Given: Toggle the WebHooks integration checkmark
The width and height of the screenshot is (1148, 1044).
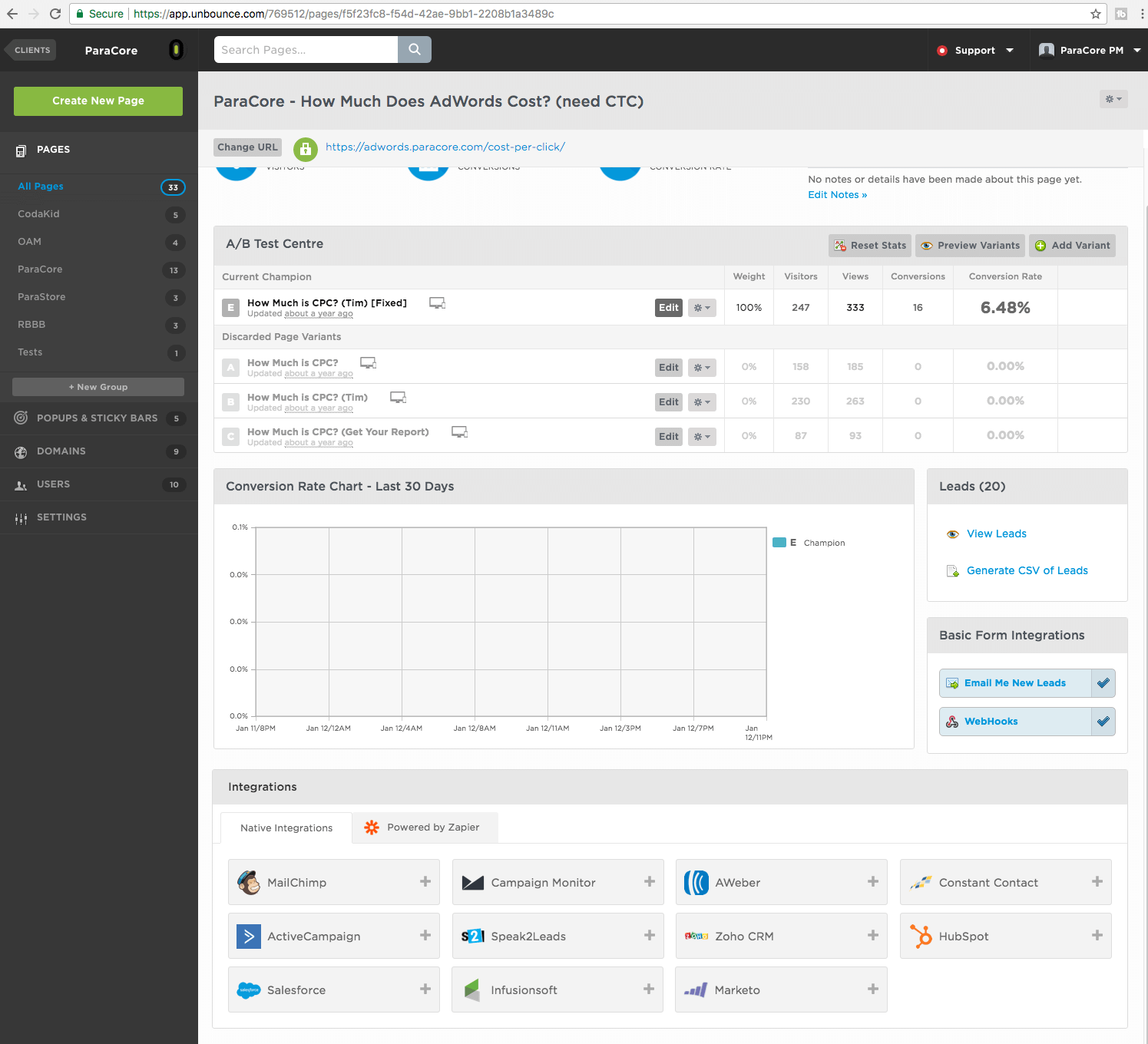Looking at the screenshot, I should pyautogui.click(x=1103, y=722).
